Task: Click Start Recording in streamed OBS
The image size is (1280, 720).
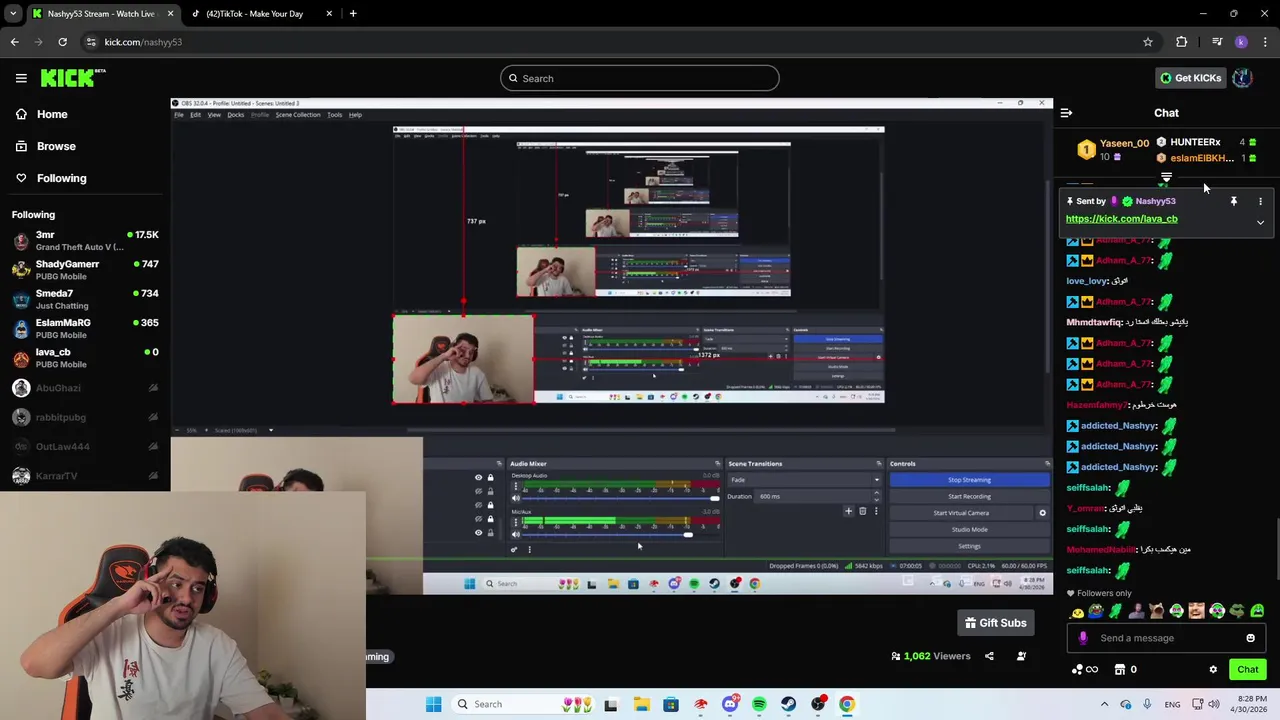Action: click(969, 496)
